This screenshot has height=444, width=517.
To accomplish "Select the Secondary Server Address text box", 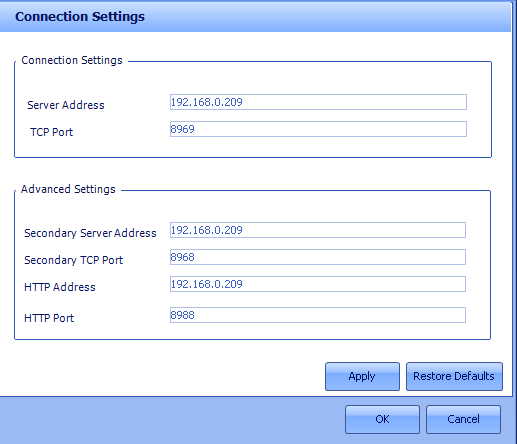I will (x=318, y=230).
